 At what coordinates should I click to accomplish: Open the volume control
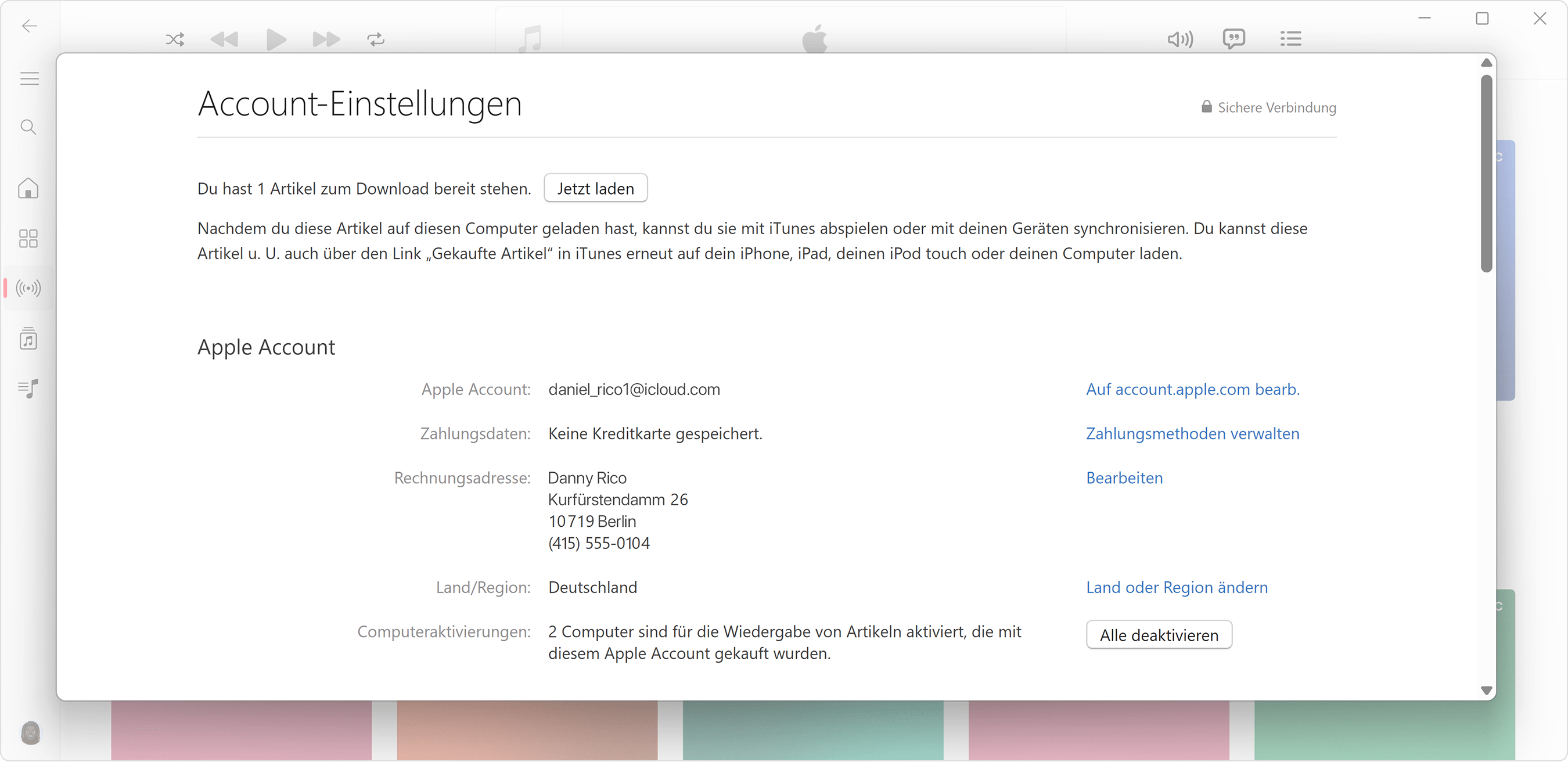click(1179, 39)
